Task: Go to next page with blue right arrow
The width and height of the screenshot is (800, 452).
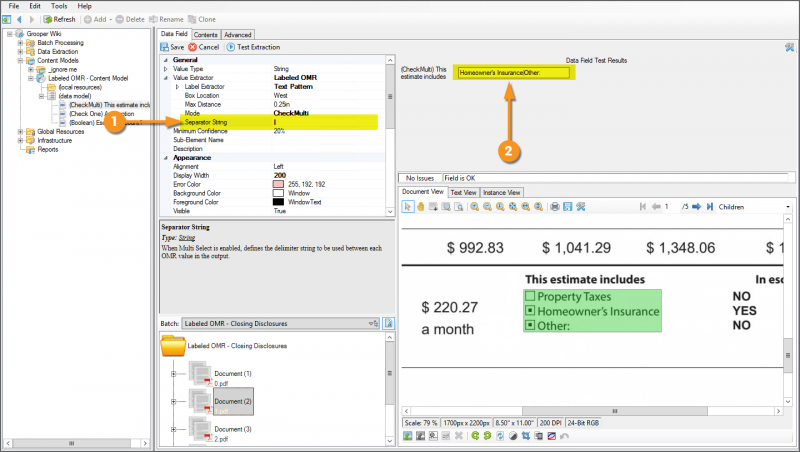Action: [x=696, y=207]
